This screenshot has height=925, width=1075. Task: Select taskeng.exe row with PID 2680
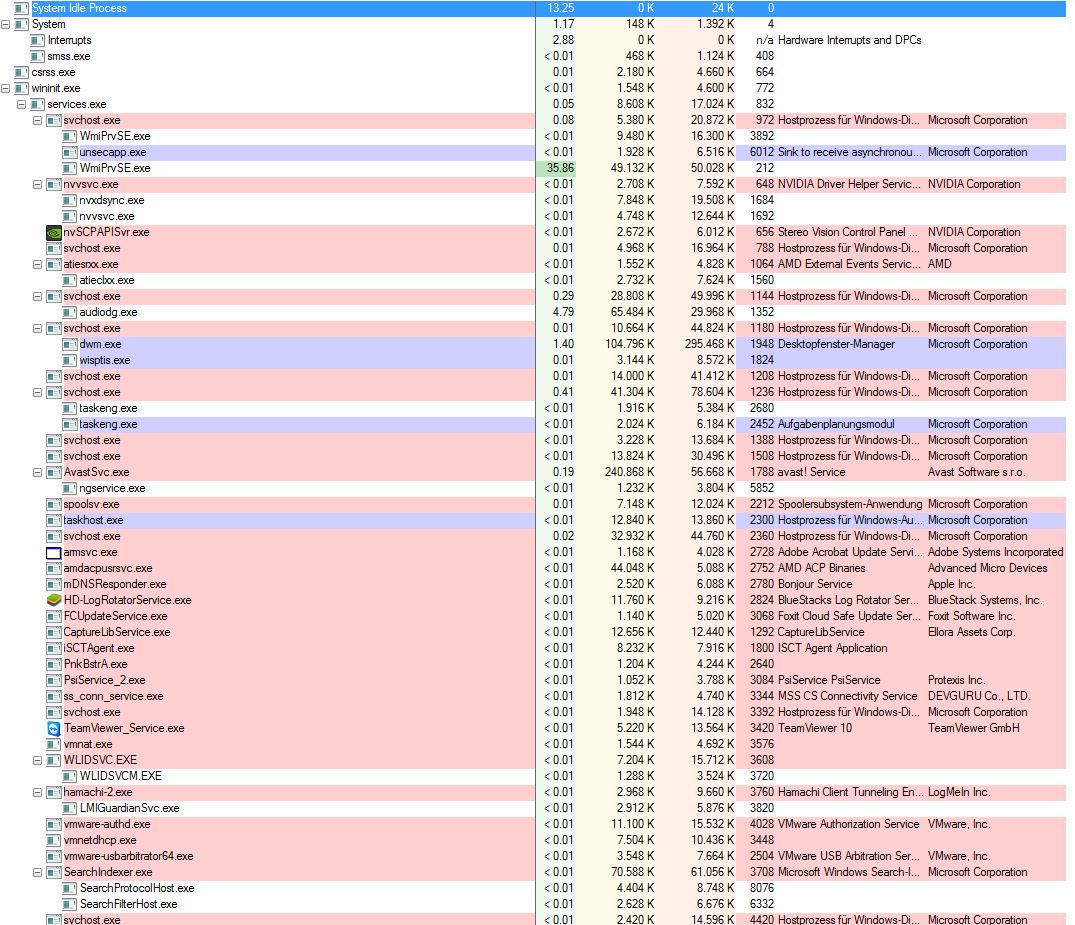[533, 408]
